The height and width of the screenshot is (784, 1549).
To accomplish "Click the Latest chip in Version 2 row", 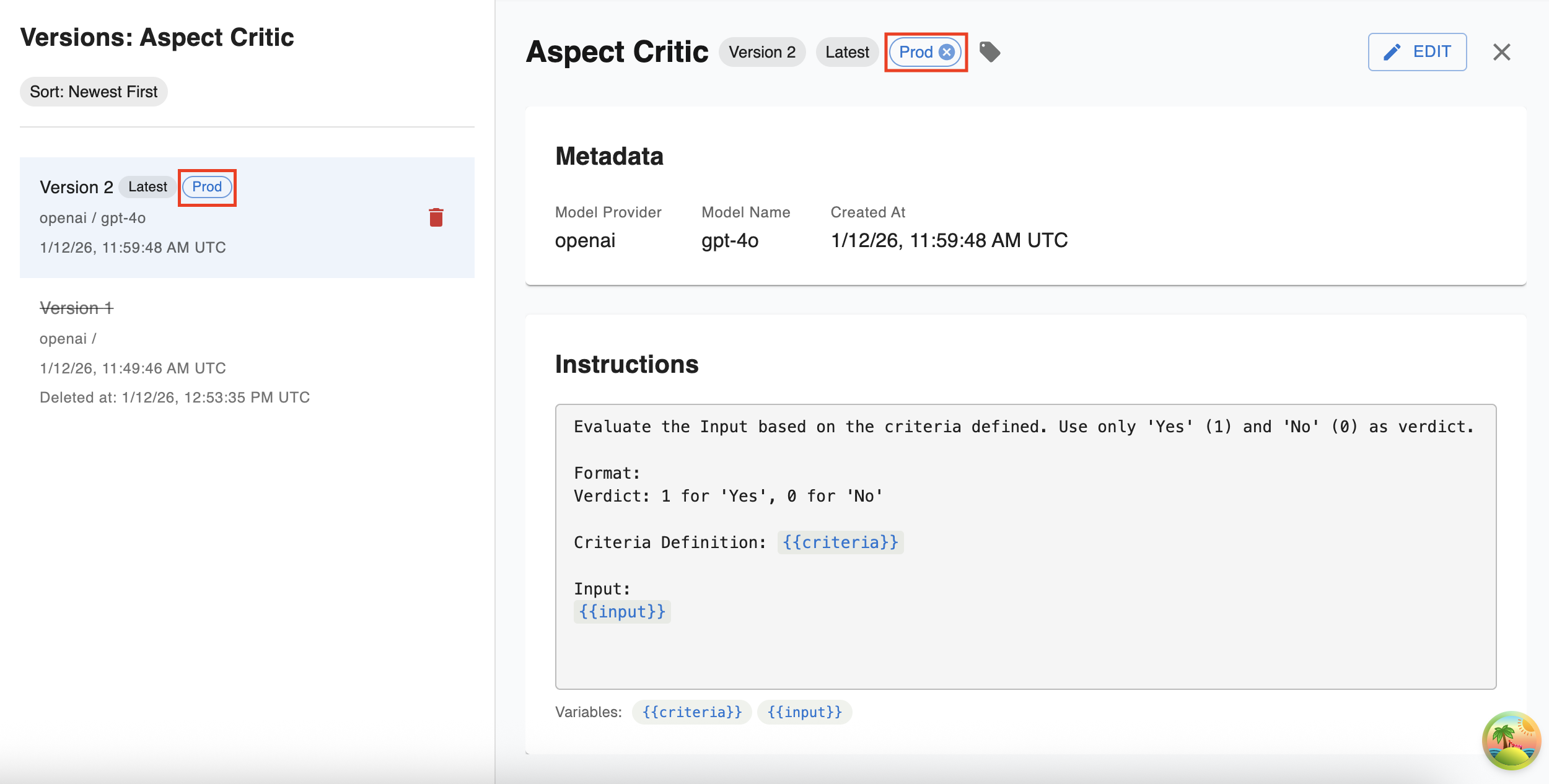I will tap(147, 187).
